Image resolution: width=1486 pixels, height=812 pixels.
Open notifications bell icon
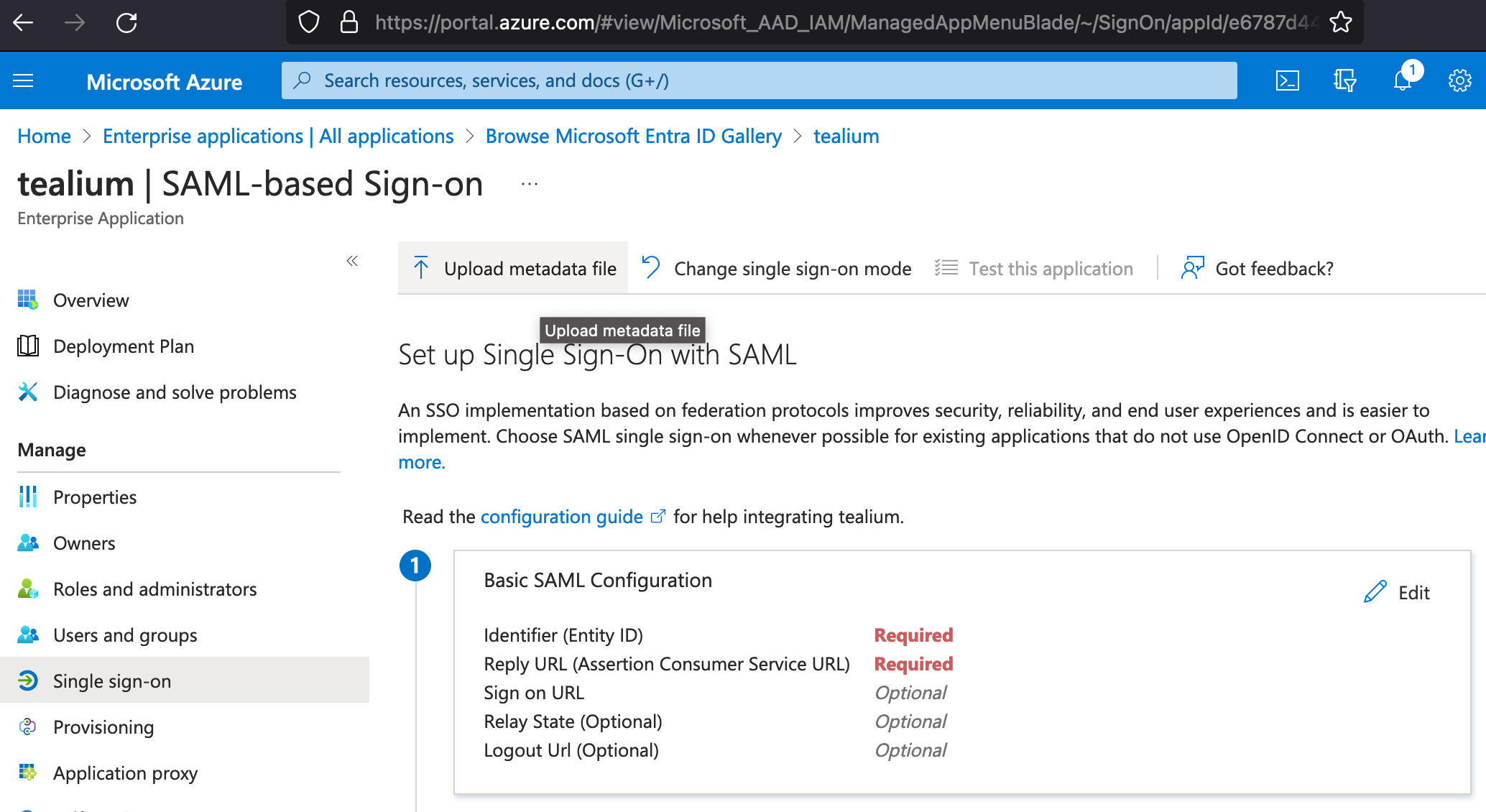(1402, 80)
